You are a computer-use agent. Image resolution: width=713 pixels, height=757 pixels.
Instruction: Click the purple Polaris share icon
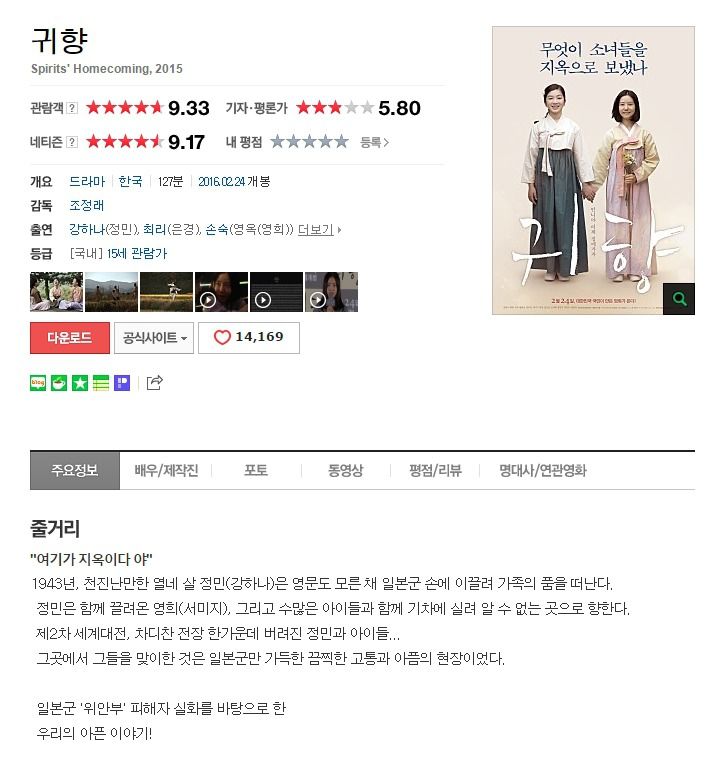pyautogui.click(x=122, y=383)
